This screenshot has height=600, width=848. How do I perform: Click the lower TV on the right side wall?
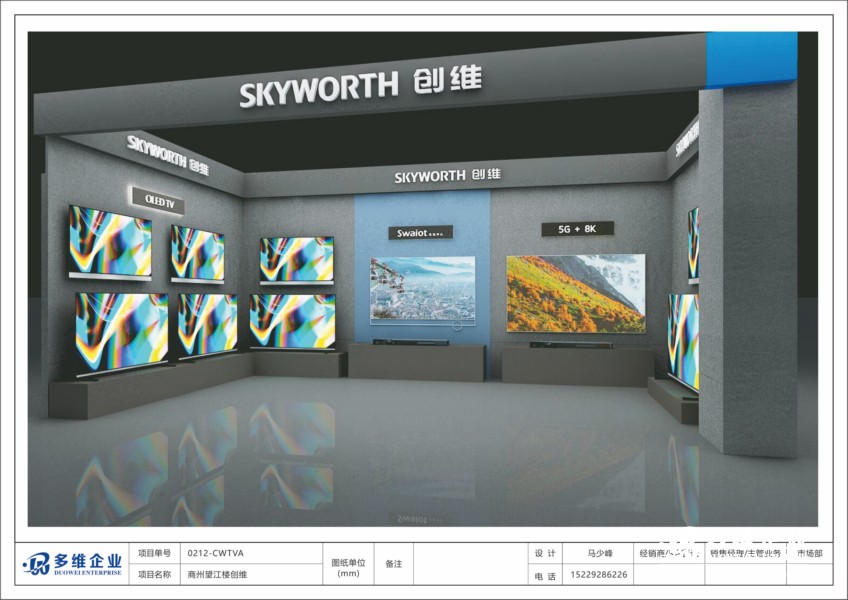click(x=683, y=342)
